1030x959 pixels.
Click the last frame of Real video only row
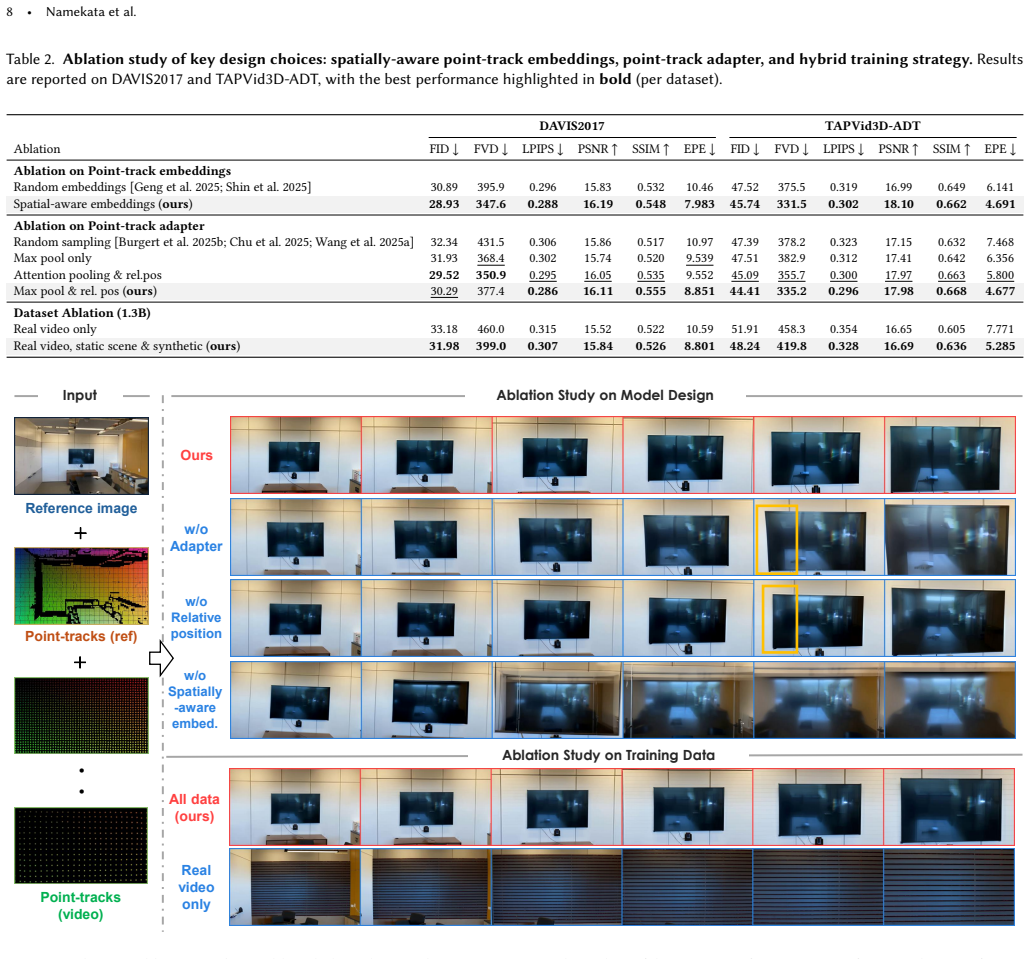pyautogui.click(x=949, y=887)
